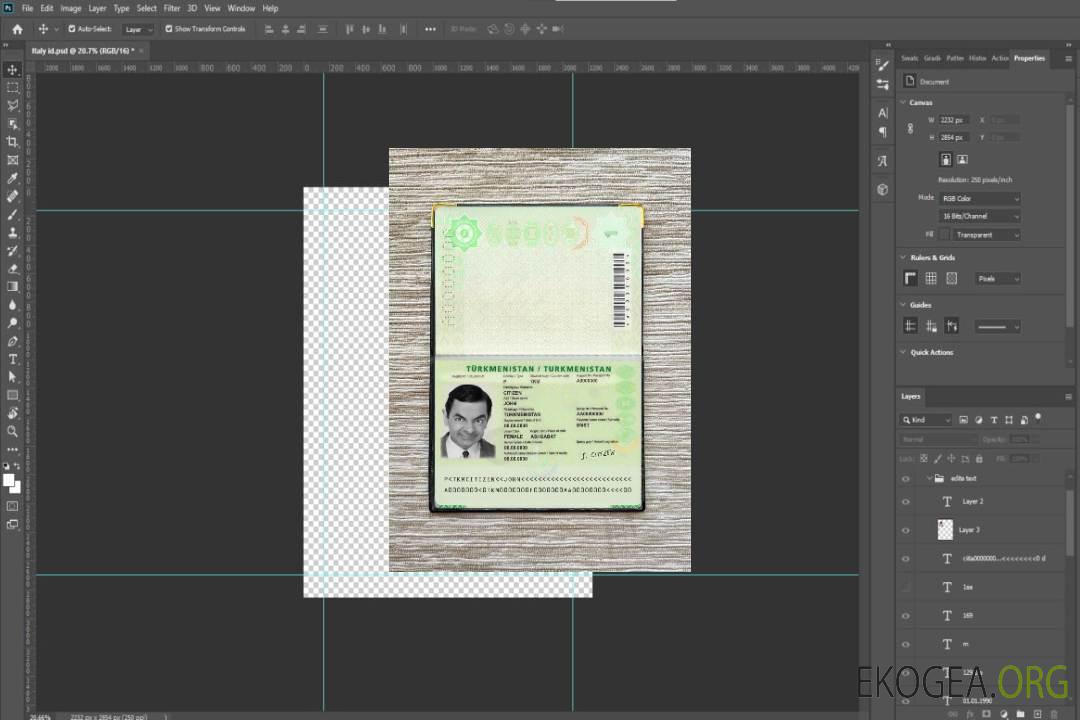Select the Dodge tool
Viewport: 1080px width, 720px height.
(12, 323)
